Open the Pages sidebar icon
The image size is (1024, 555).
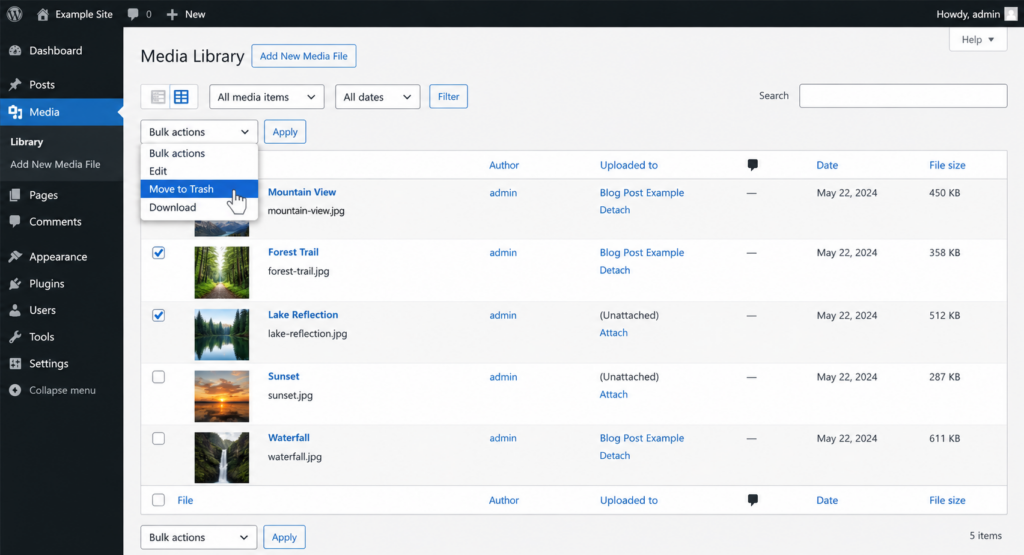(15, 195)
